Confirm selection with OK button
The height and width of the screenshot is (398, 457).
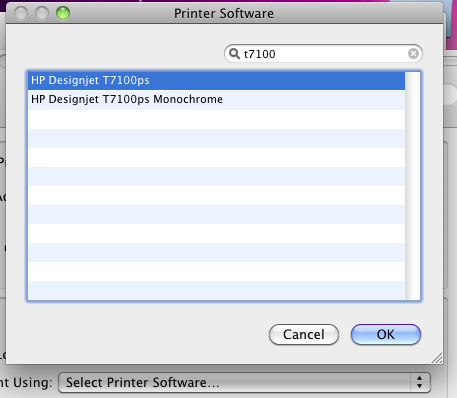pos(386,334)
